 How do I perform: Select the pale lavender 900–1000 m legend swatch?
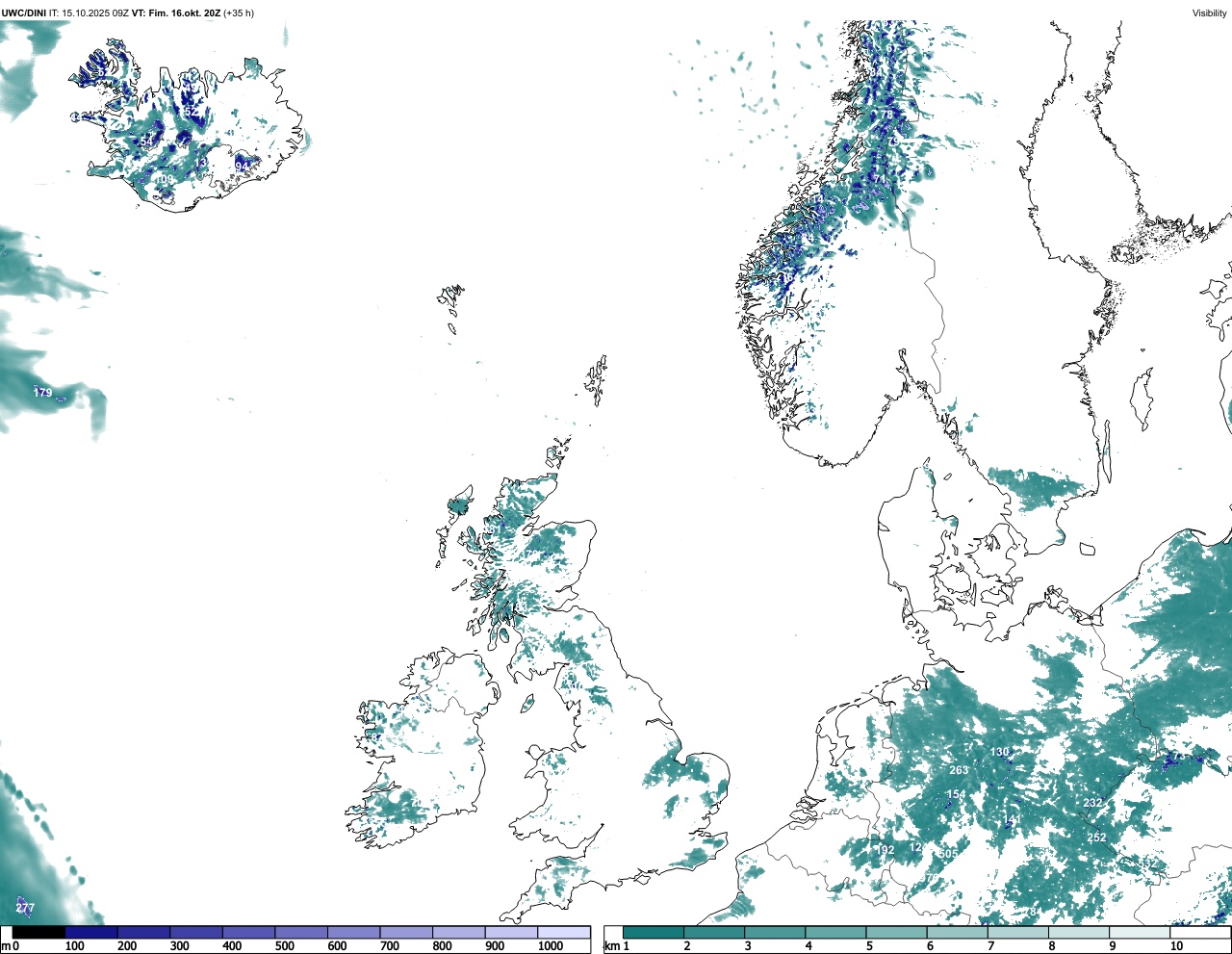511,932
